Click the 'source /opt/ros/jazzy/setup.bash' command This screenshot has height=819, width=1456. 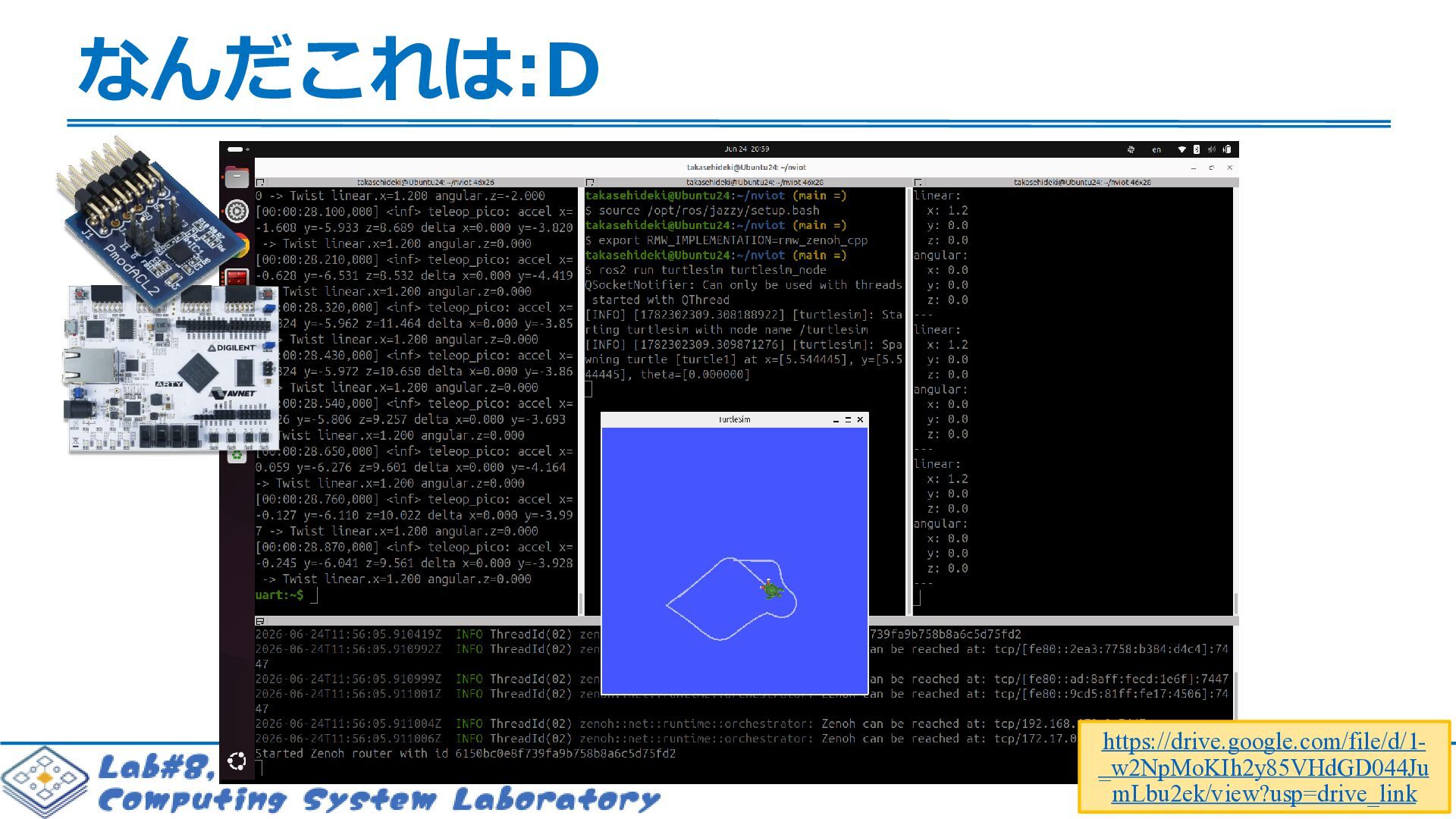(x=709, y=211)
